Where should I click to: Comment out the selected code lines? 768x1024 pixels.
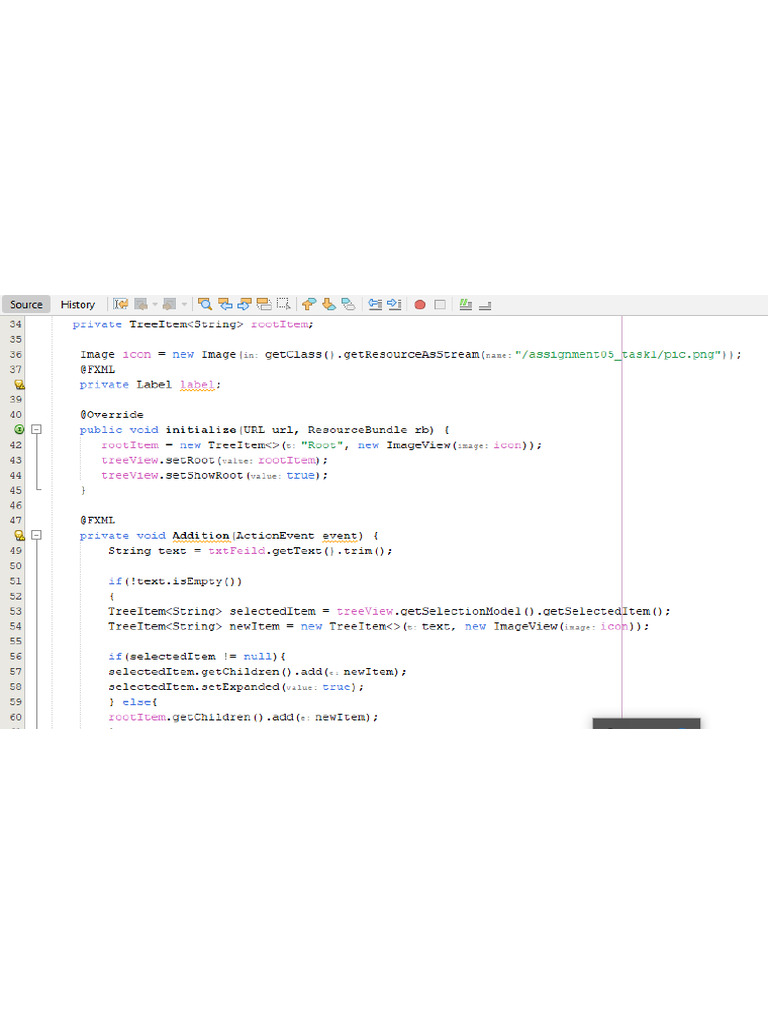[466, 304]
